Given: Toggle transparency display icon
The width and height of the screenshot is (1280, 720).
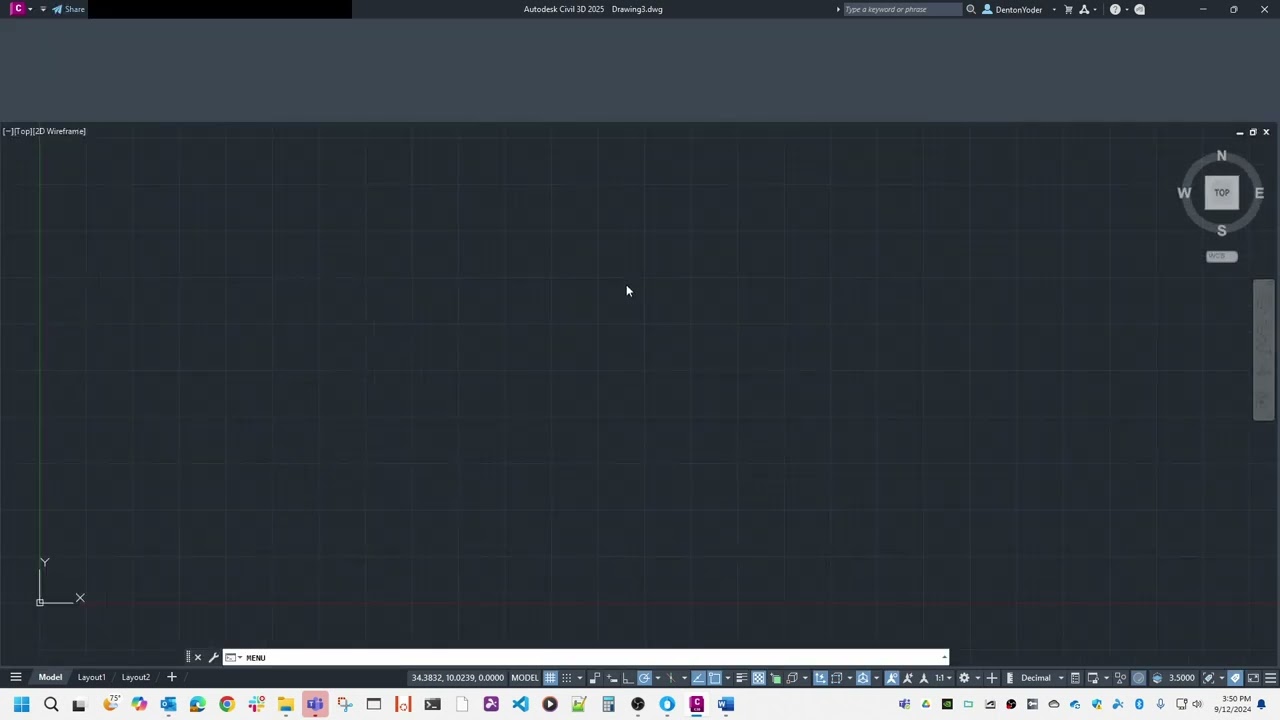Looking at the screenshot, I should pyautogui.click(x=759, y=678).
